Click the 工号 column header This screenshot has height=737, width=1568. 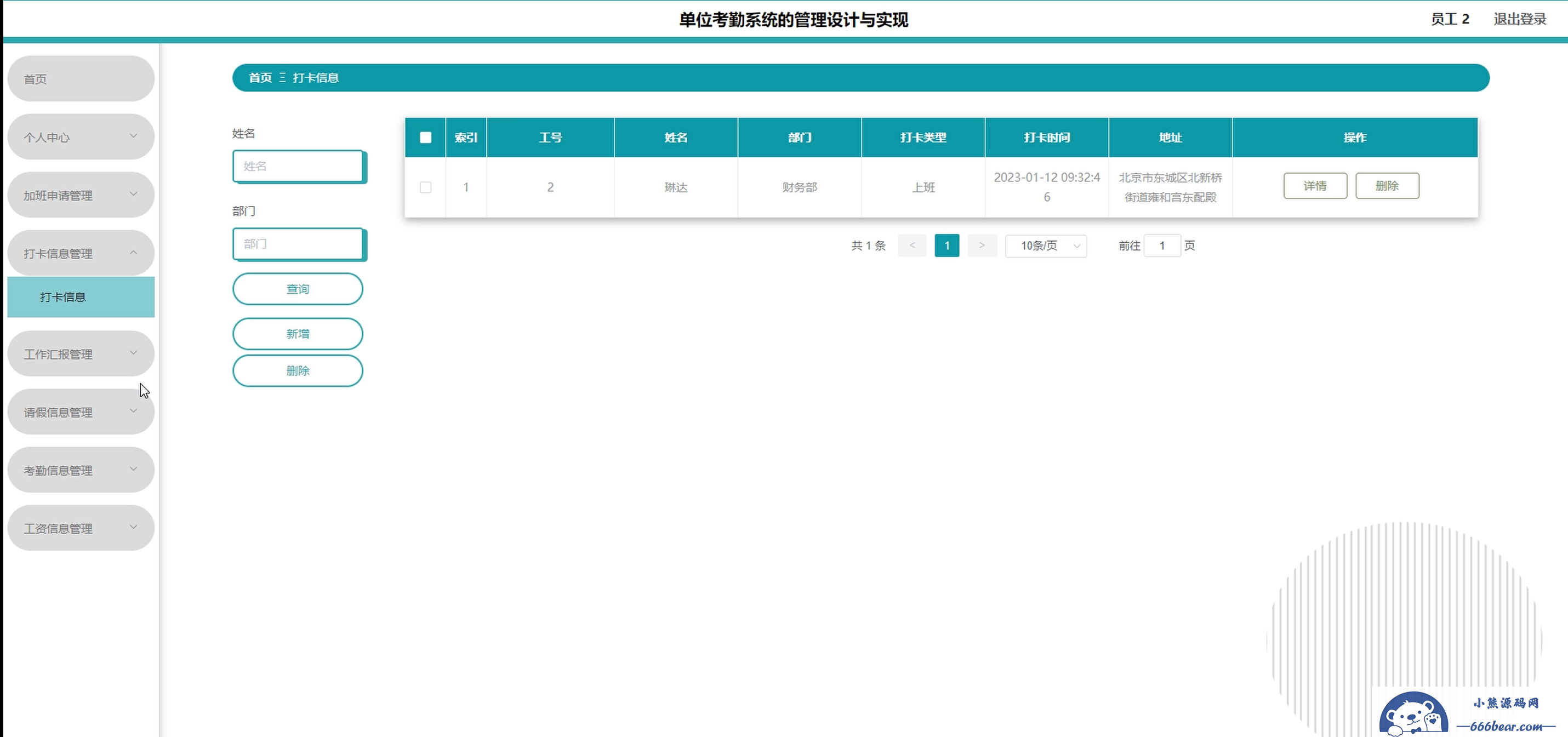tap(550, 138)
